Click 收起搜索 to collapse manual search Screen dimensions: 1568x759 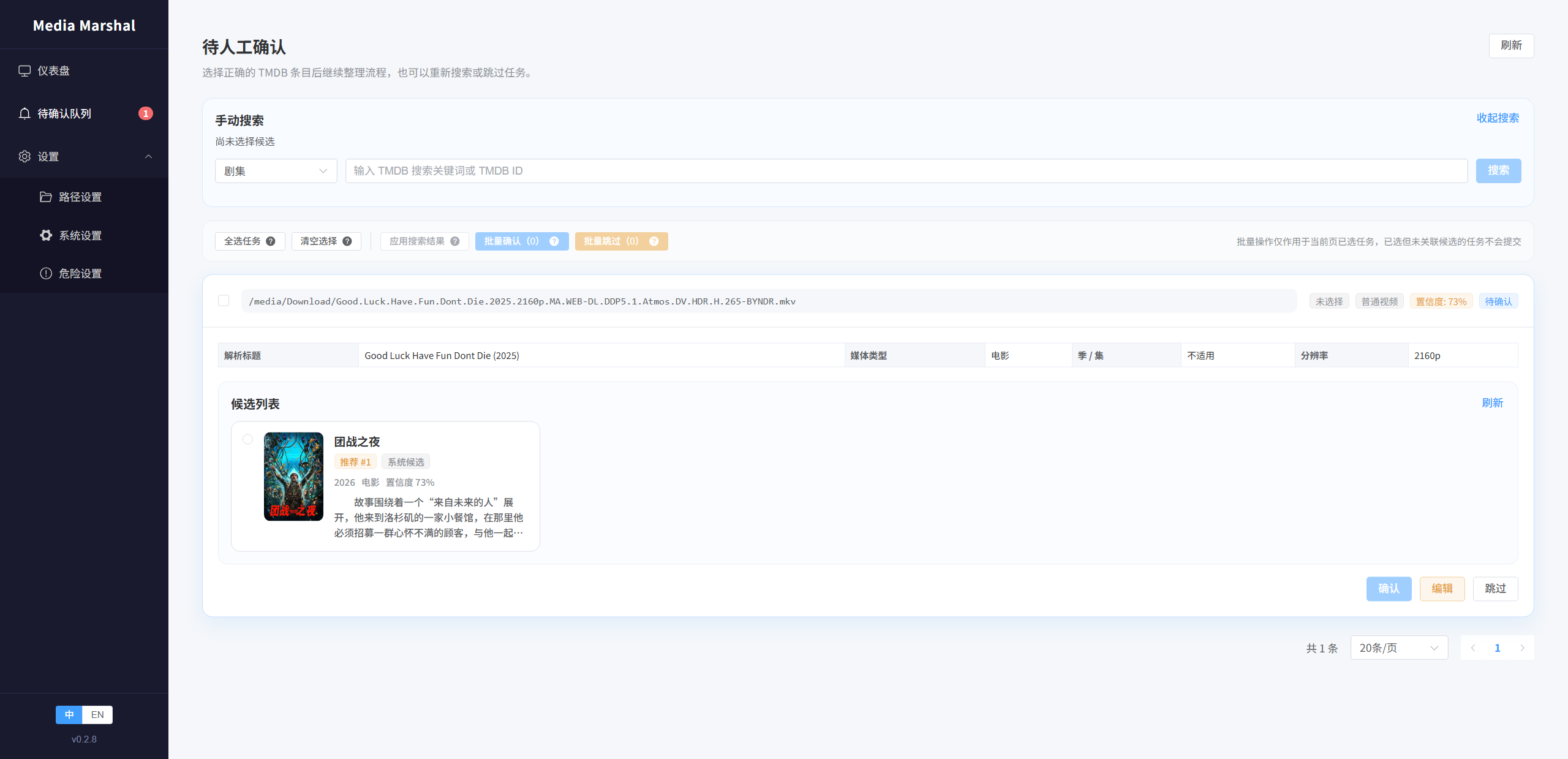coord(1498,118)
